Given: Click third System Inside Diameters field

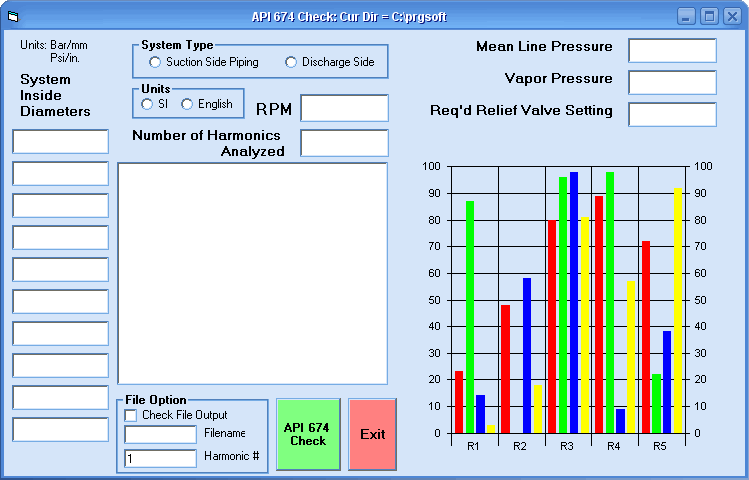Looking at the screenshot, I should [x=61, y=205].
